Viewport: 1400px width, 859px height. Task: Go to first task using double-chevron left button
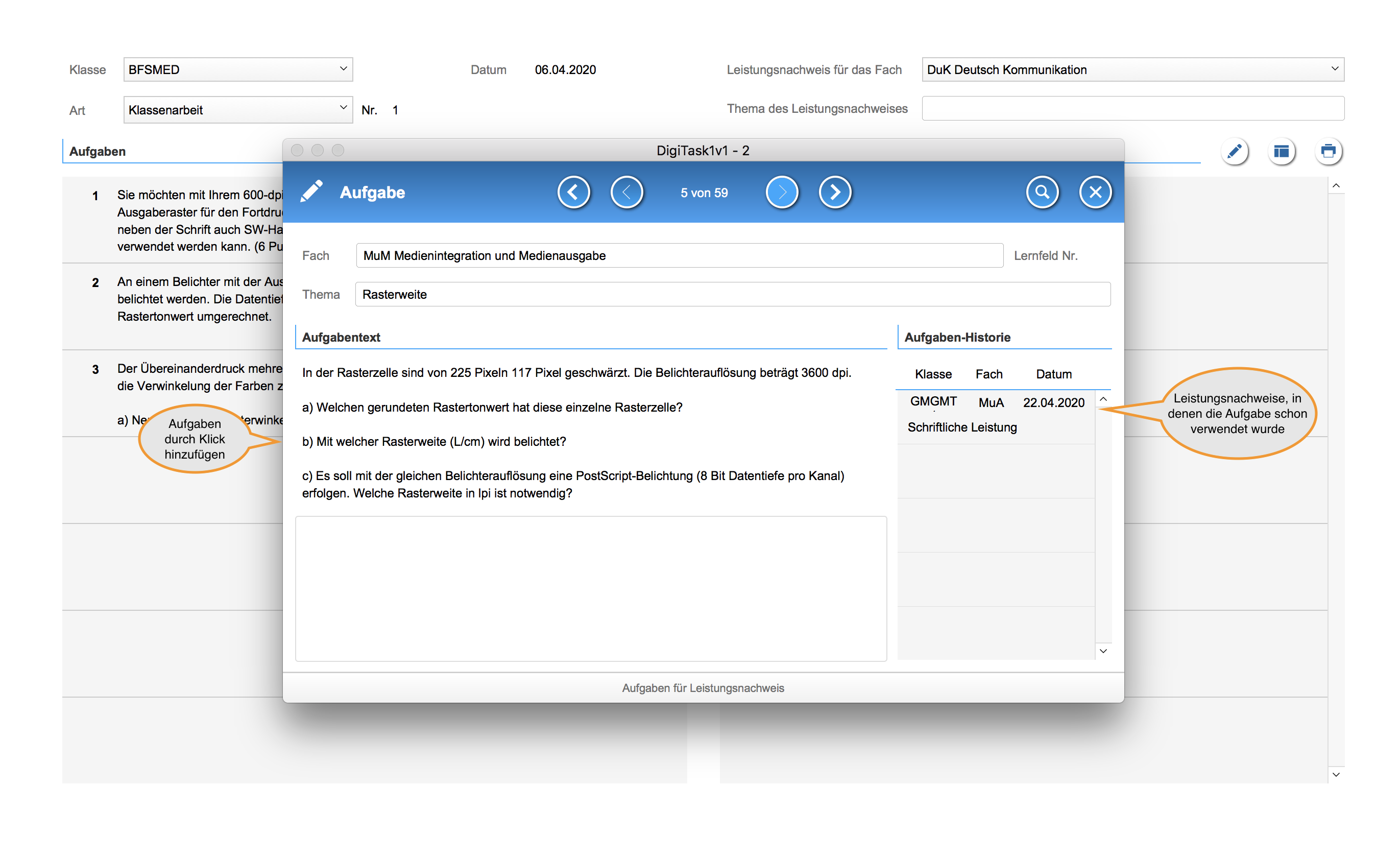[x=574, y=193]
